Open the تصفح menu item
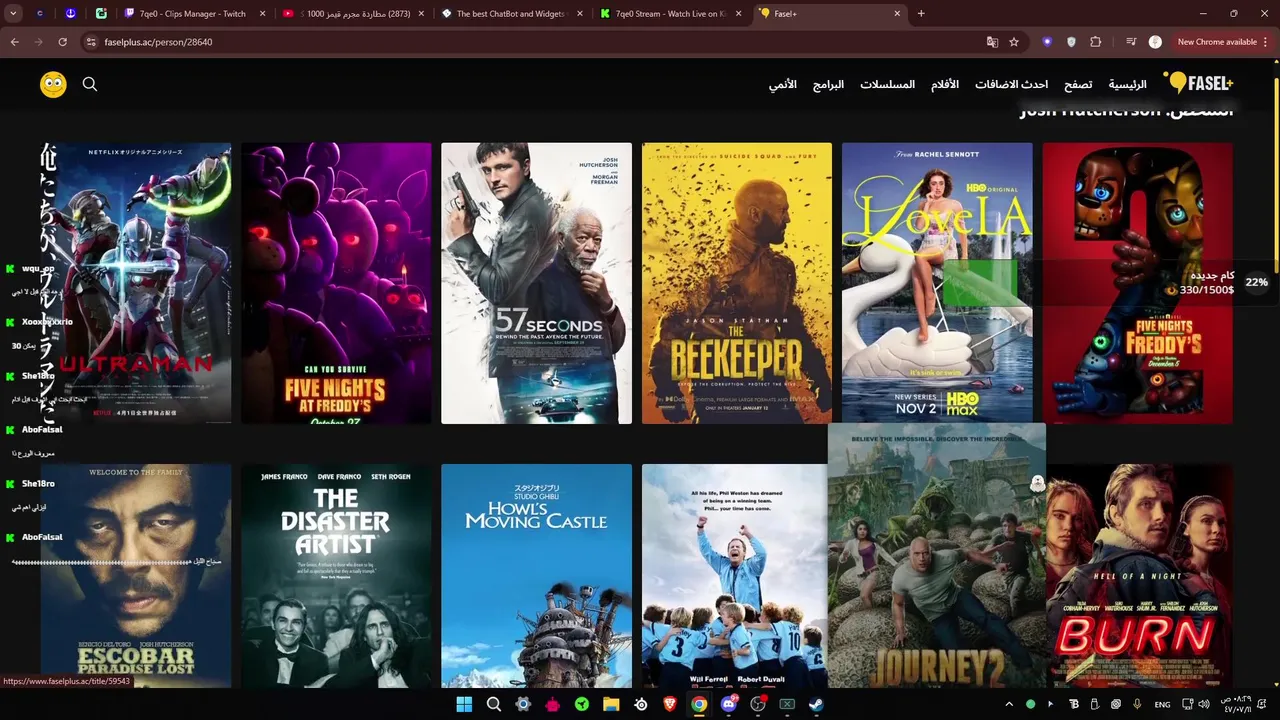 (x=1078, y=85)
